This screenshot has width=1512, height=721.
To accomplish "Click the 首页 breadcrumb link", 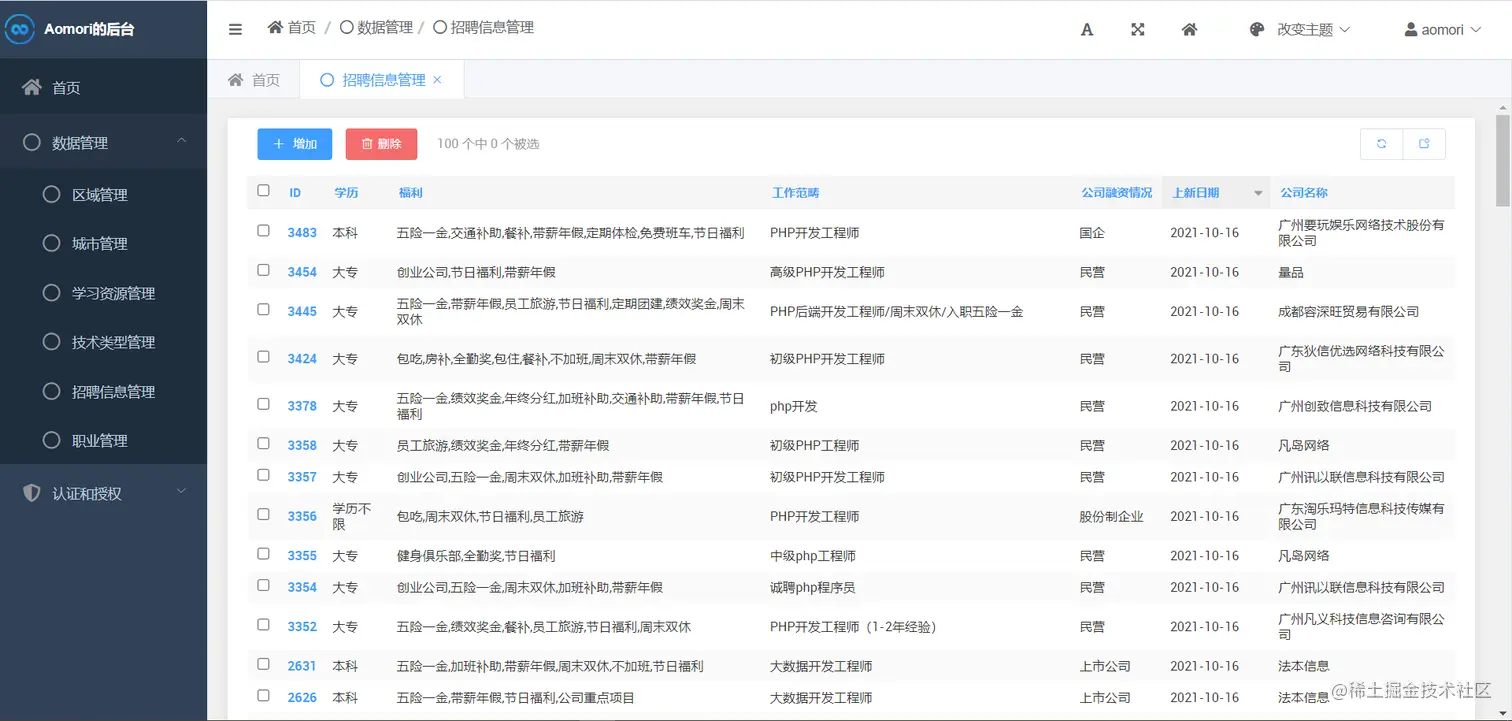I will (x=291, y=28).
